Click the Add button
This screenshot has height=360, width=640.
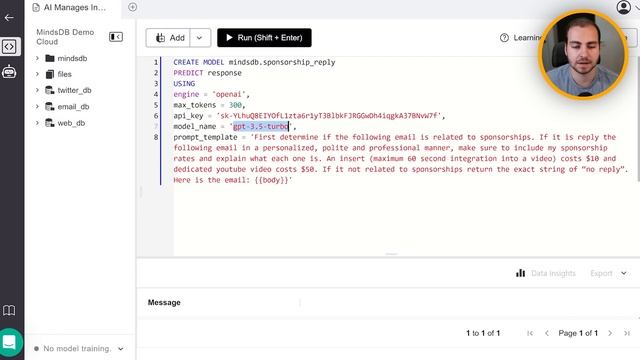(x=168, y=38)
